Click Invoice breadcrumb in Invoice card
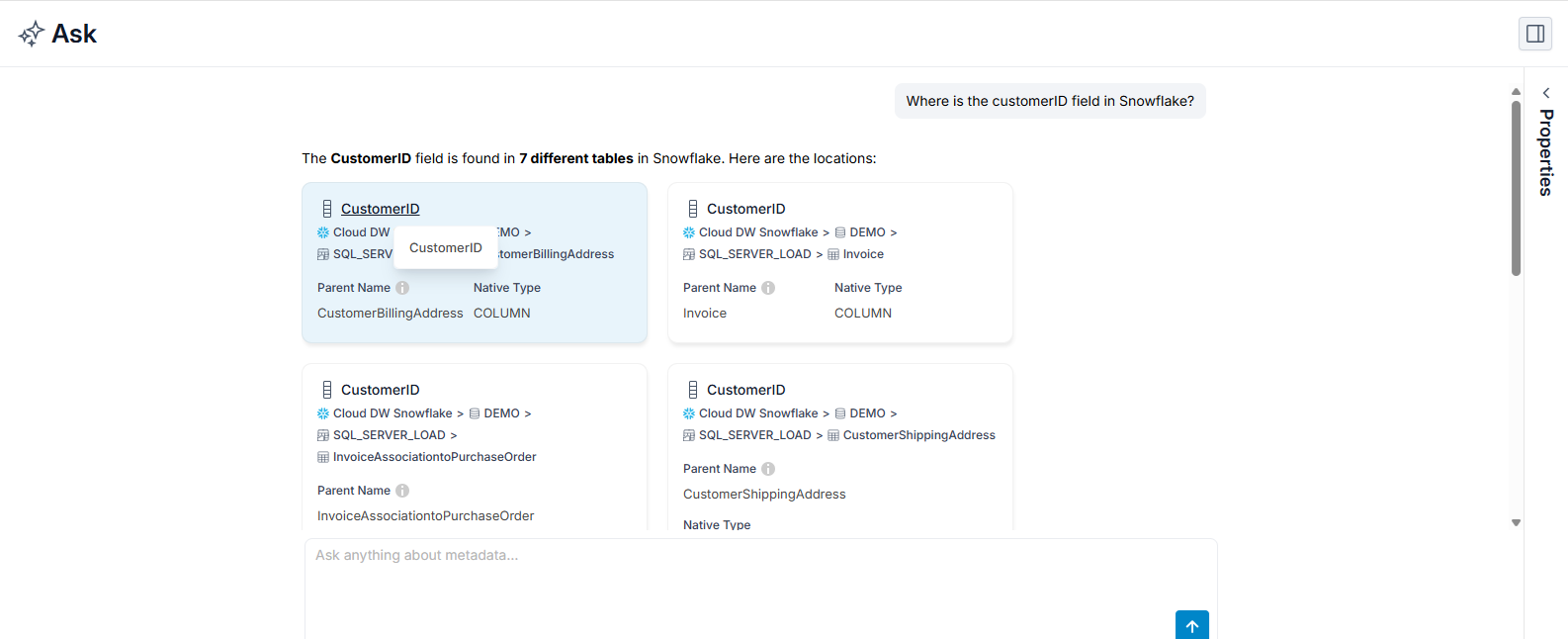Image resolution: width=1568 pixels, height=639 pixels. (863, 254)
